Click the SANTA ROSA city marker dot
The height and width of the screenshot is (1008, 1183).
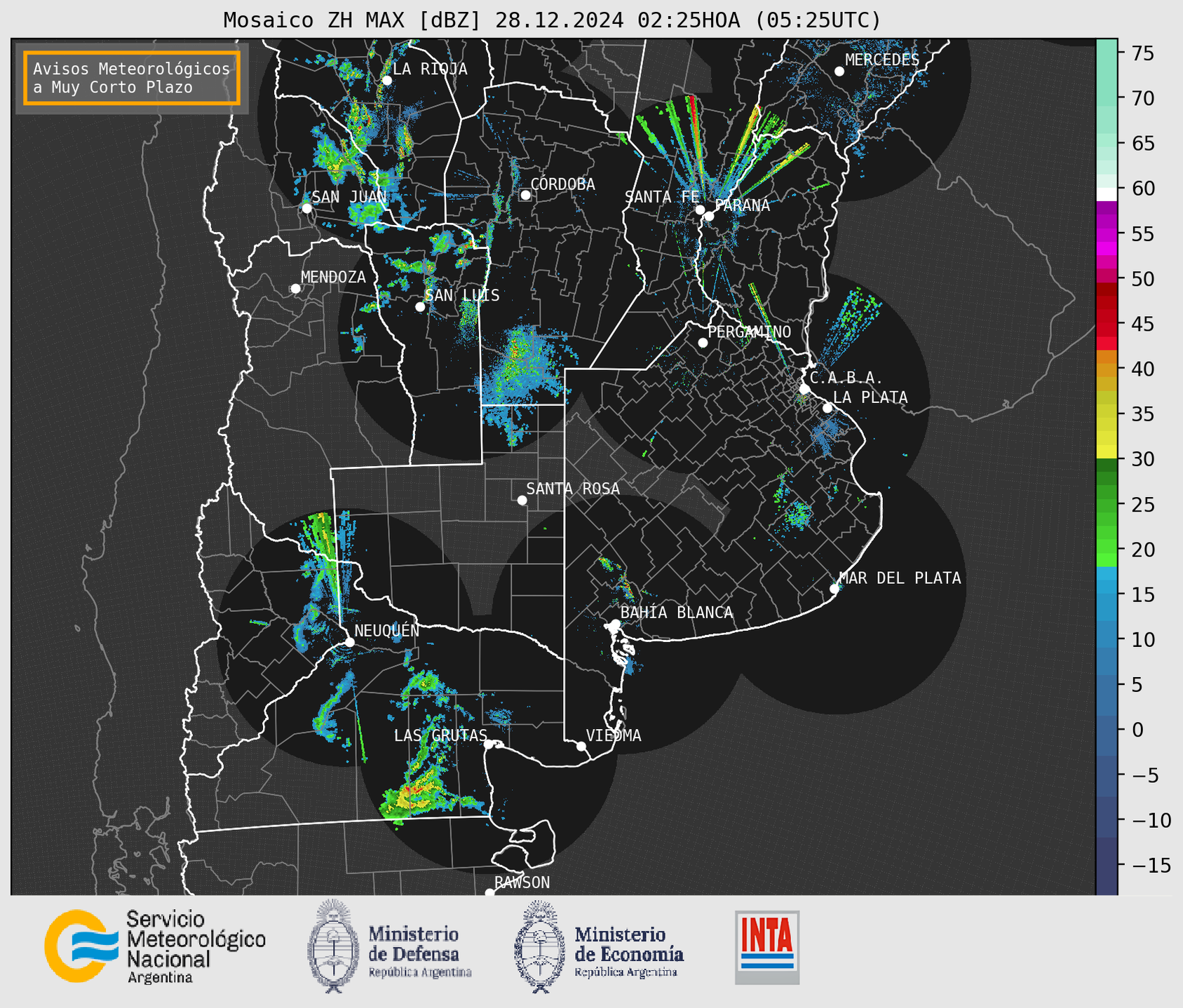click(522, 500)
